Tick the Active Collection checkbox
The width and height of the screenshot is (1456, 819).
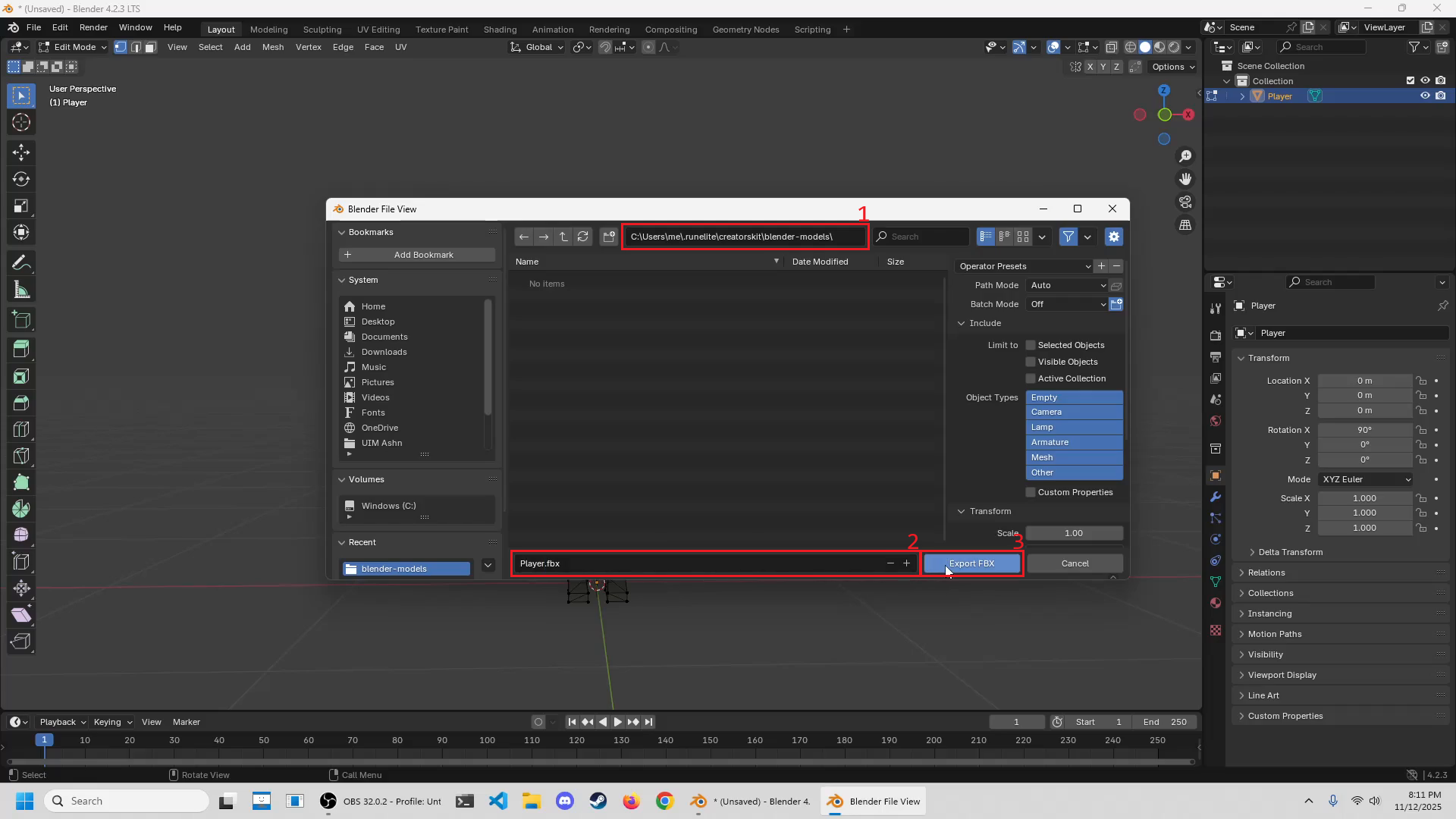pos(1031,378)
